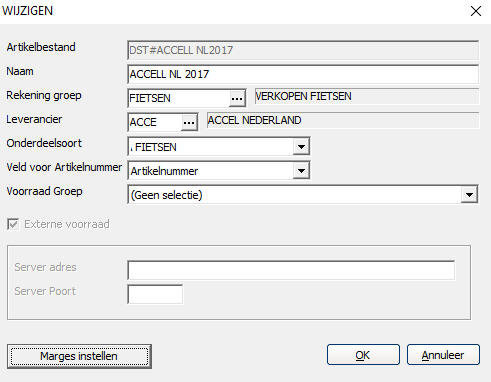Click the Marges instellen button
Image resolution: width=491 pixels, height=382 pixels.
tap(79, 356)
